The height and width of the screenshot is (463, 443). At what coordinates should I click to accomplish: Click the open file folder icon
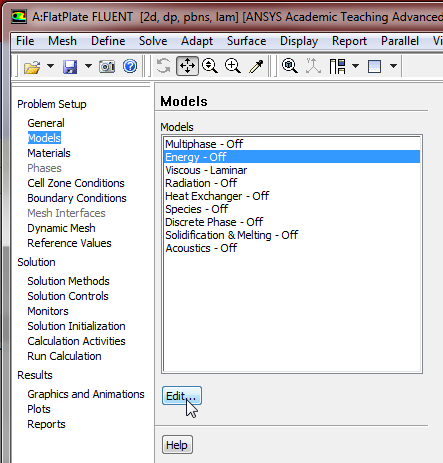coord(32,66)
